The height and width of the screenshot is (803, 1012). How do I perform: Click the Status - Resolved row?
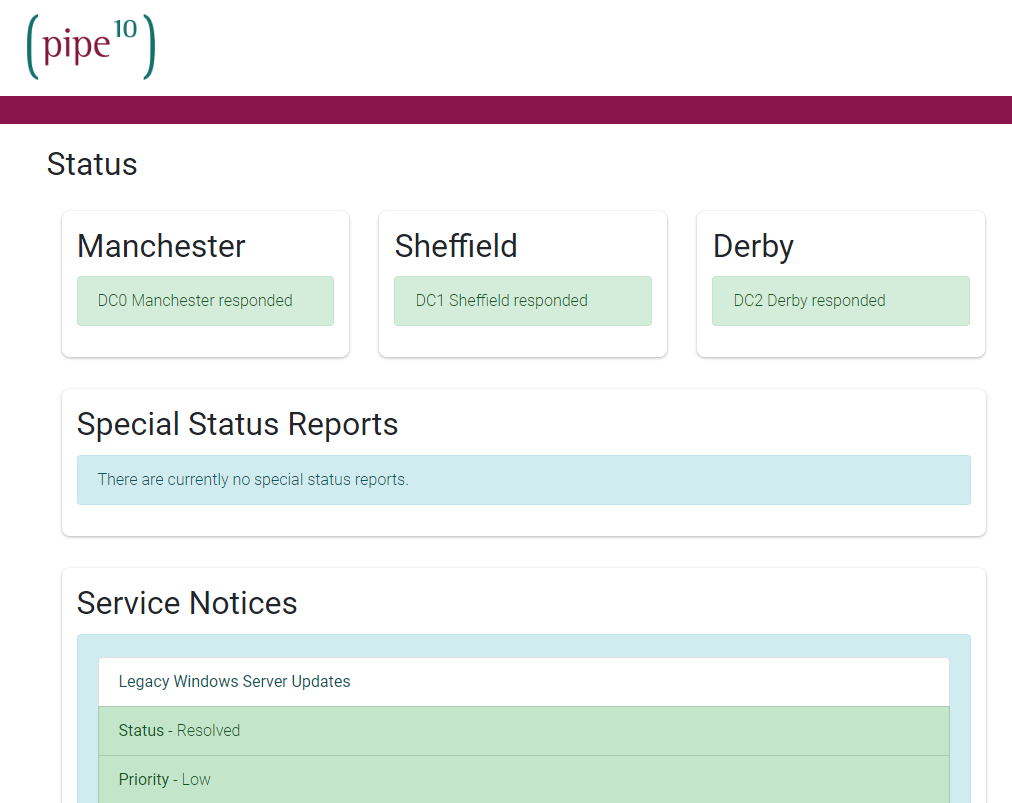(x=523, y=731)
